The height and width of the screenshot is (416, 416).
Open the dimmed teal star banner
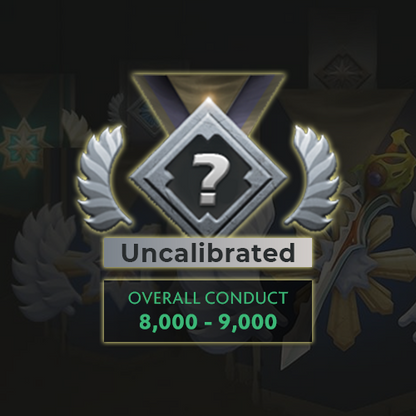click(x=24, y=145)
